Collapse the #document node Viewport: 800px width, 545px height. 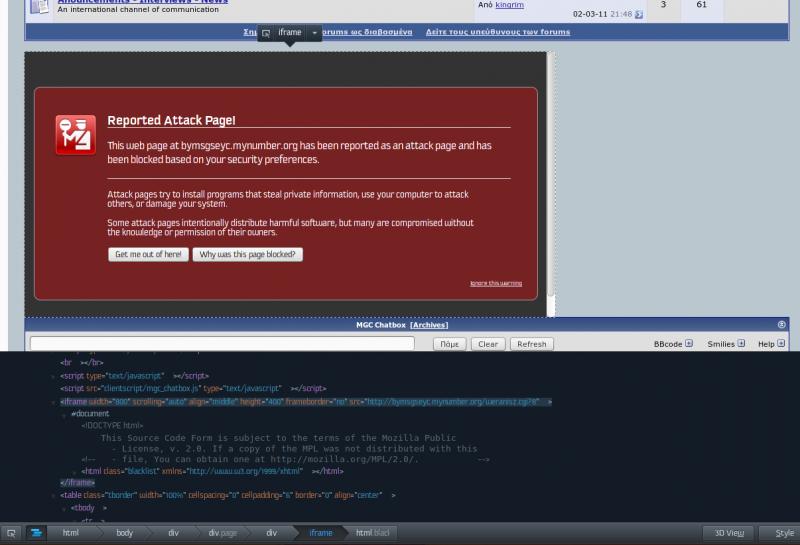(64, 414)
